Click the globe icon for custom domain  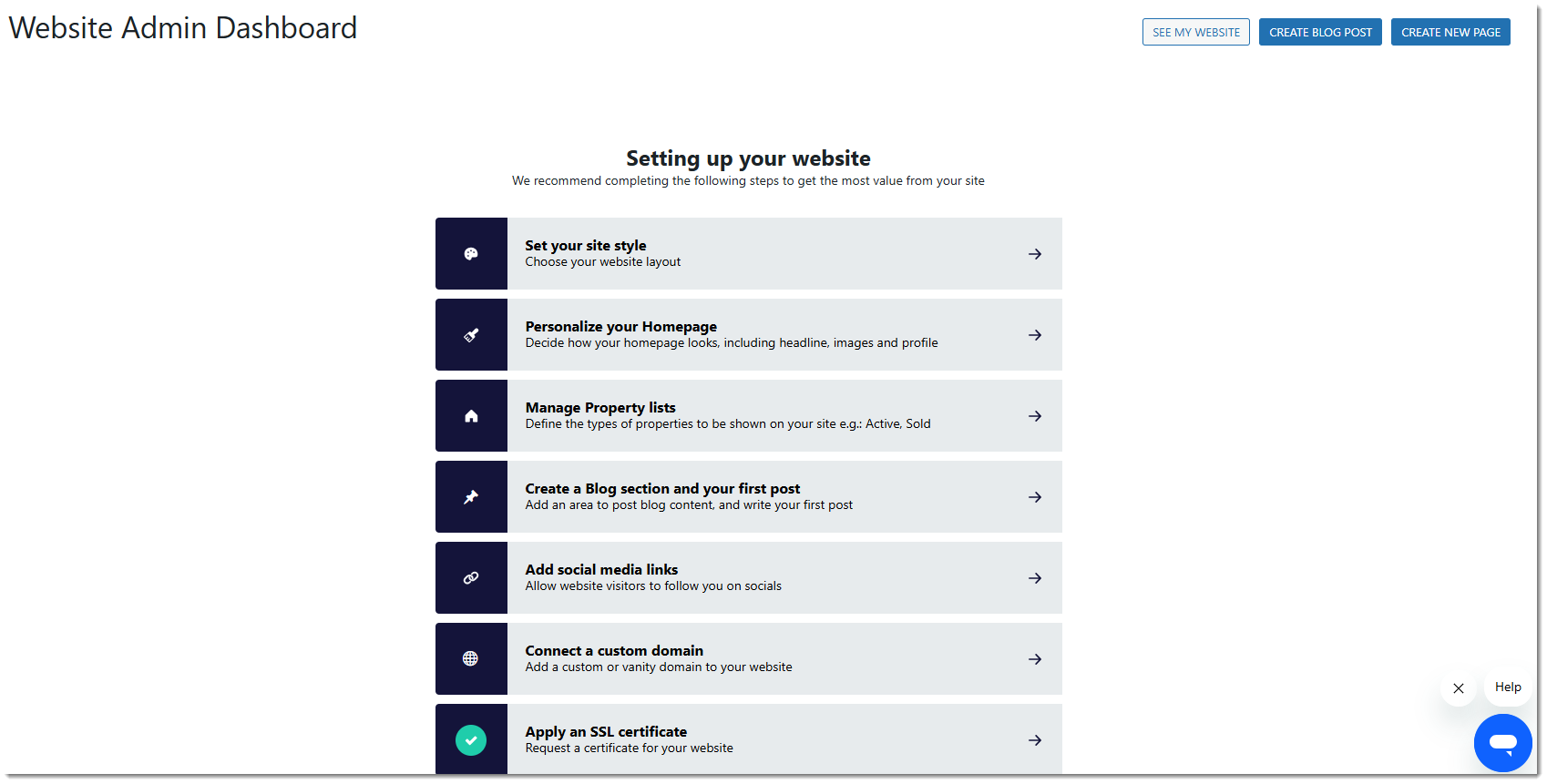point(470,659)
